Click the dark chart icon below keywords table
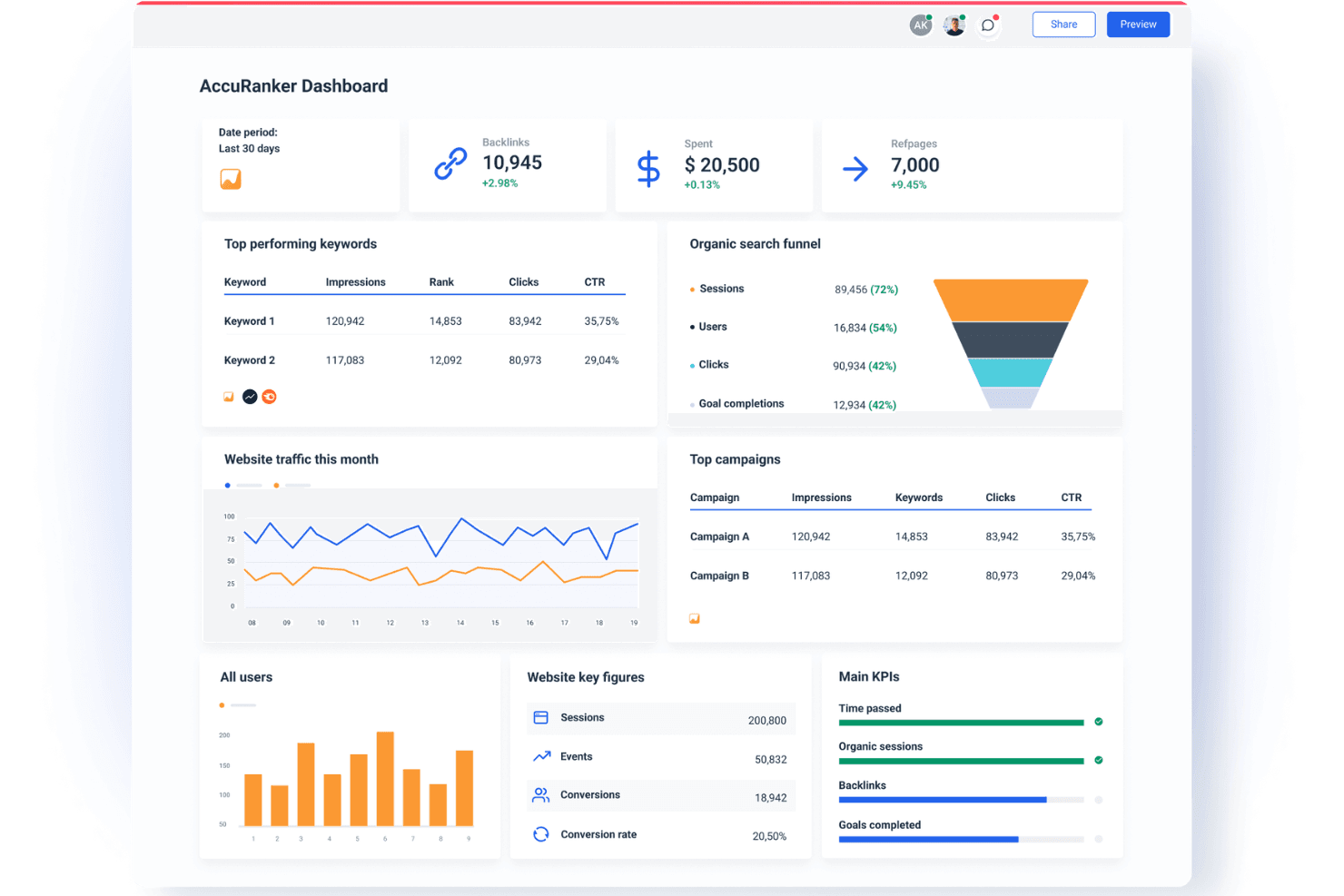 click(250, 397)
